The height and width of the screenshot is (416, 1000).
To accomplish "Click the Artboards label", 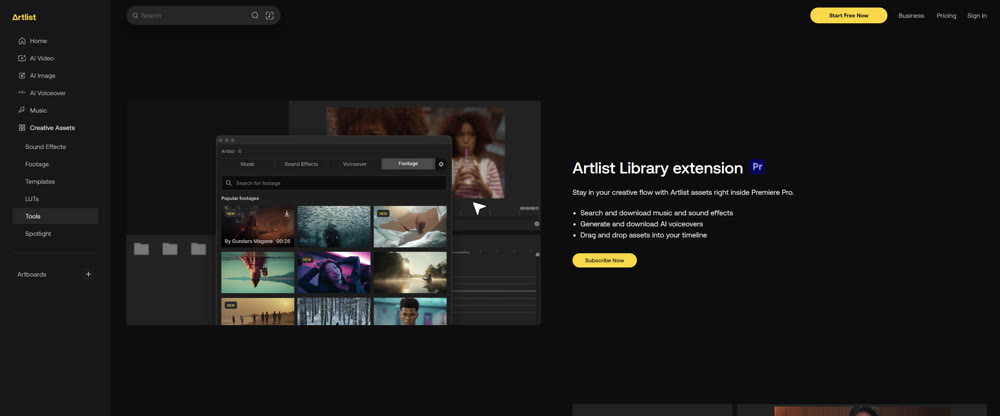I will point(32,274).
